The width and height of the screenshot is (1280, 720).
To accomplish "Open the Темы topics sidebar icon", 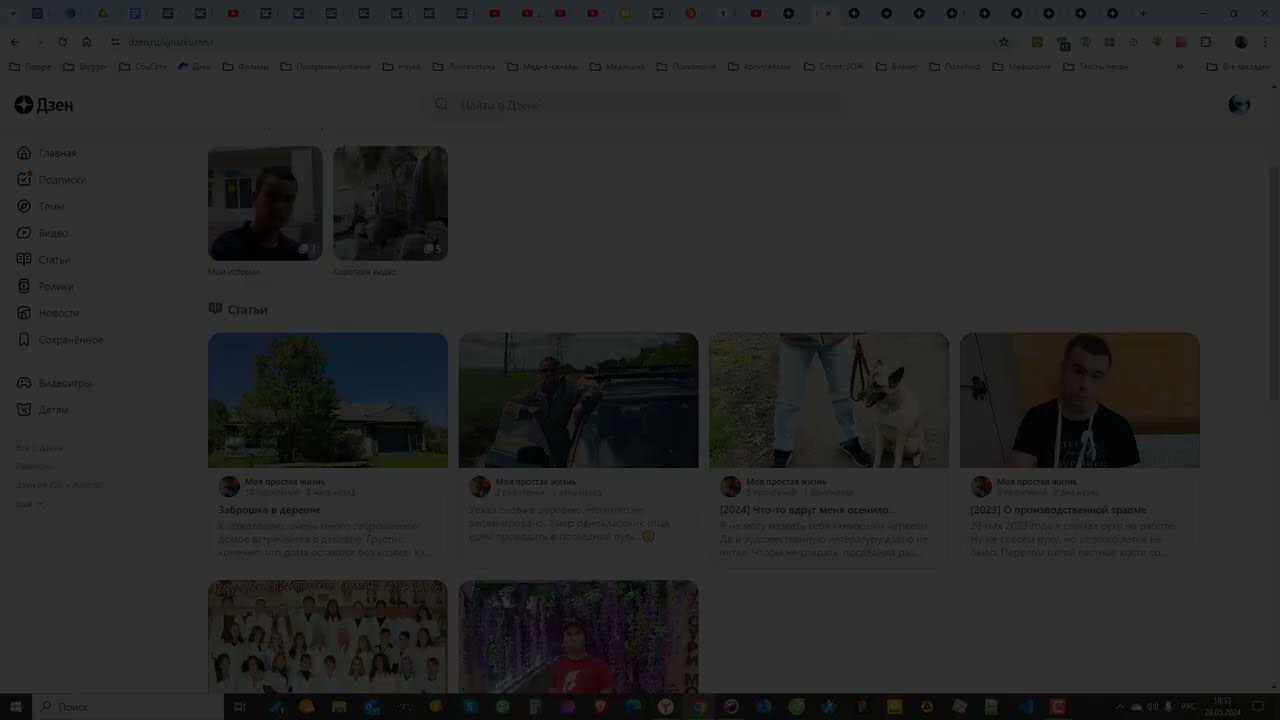I will pyautogui.click(x=24, y=206).
